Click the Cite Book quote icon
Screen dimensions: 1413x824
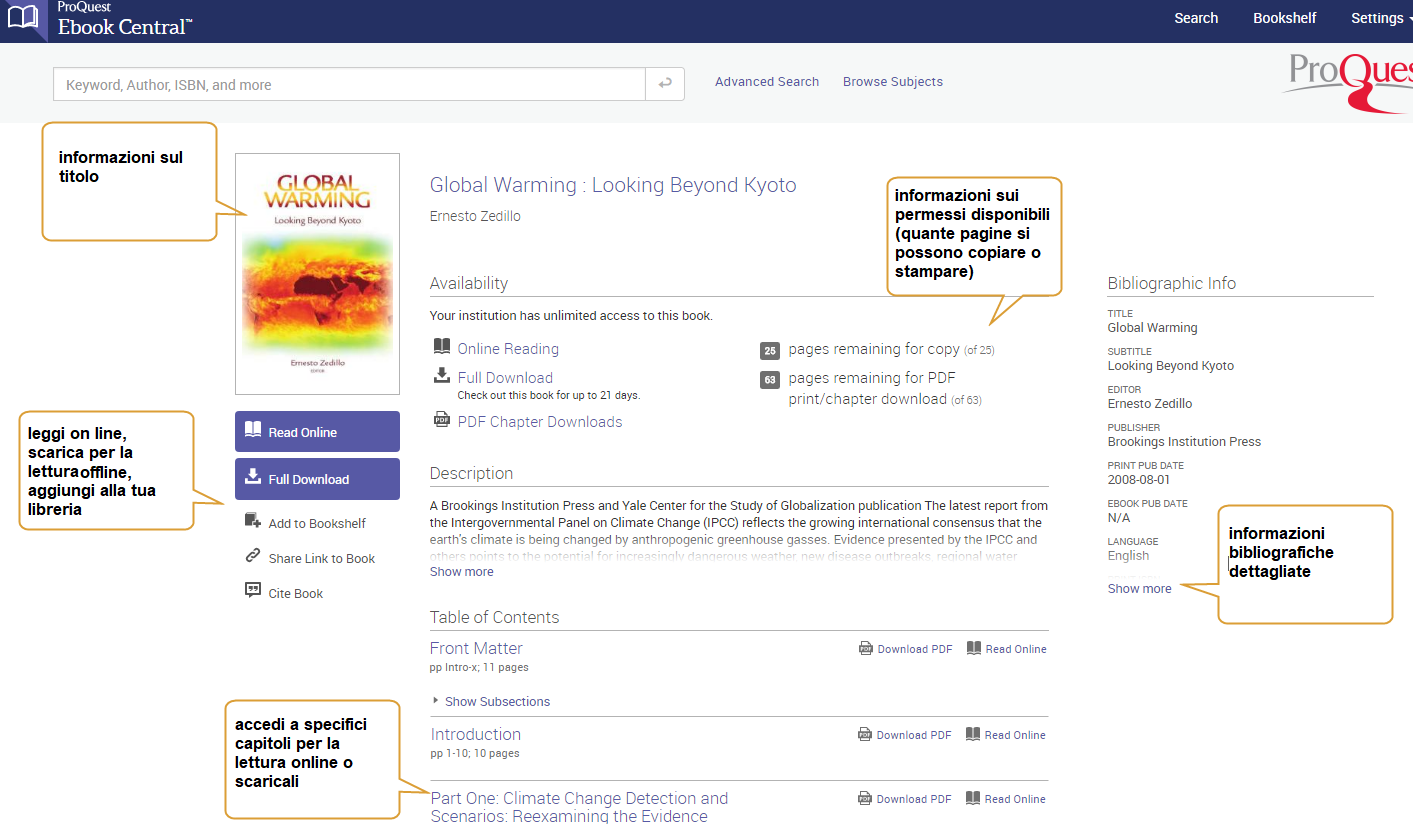pos(253,591)
